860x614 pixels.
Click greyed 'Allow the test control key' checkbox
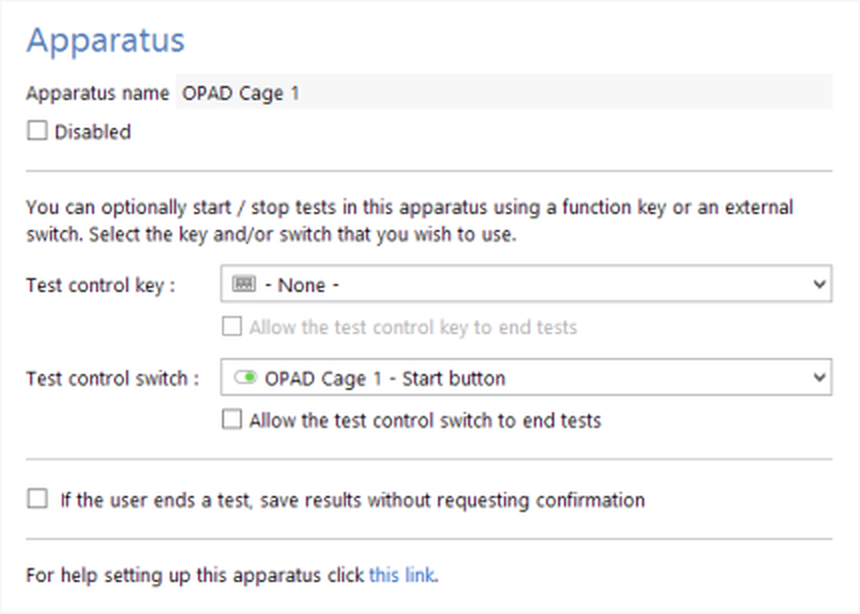(232, 327)
